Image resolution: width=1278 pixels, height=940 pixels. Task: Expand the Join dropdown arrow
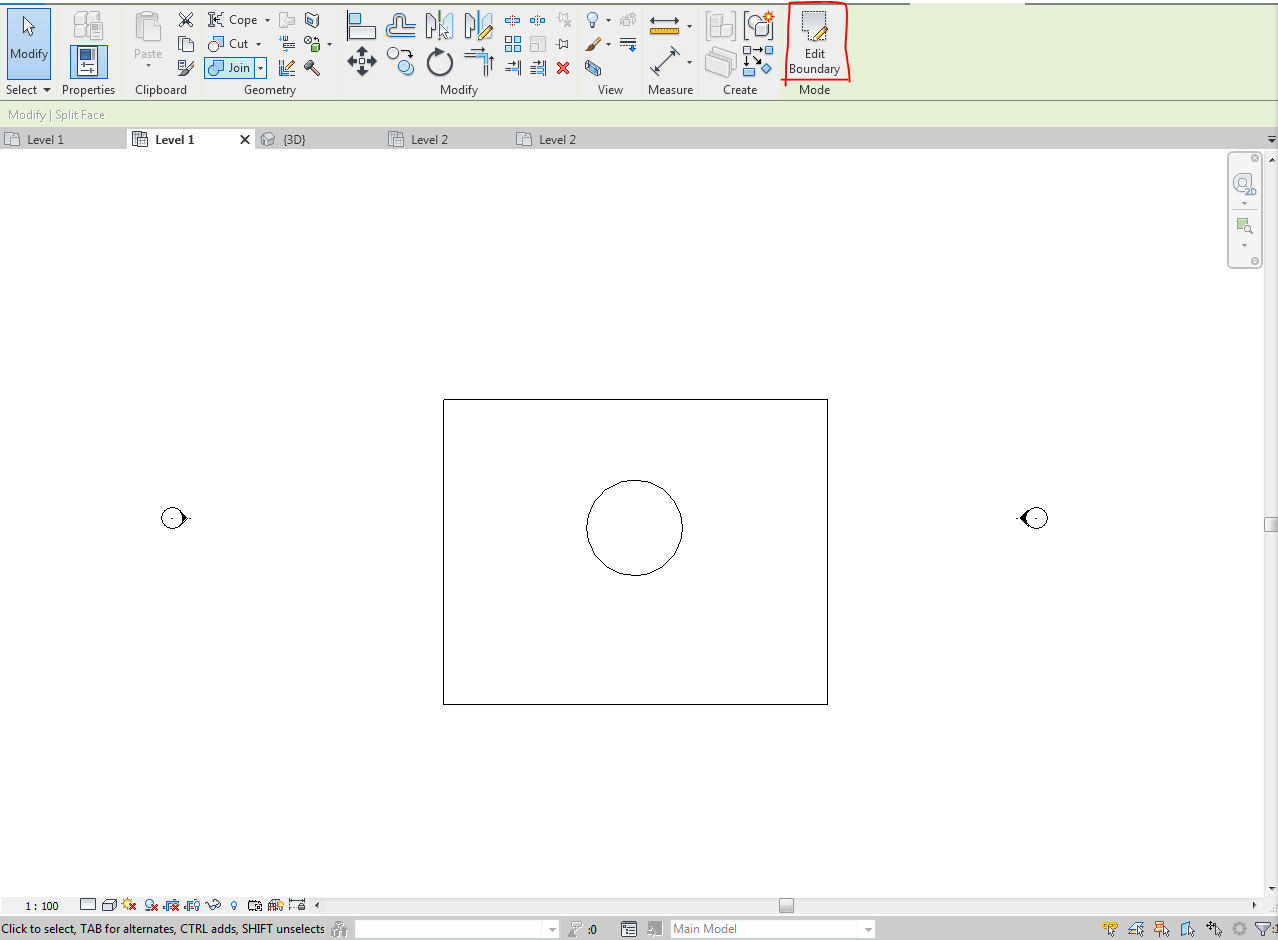(x=260, y=68)
